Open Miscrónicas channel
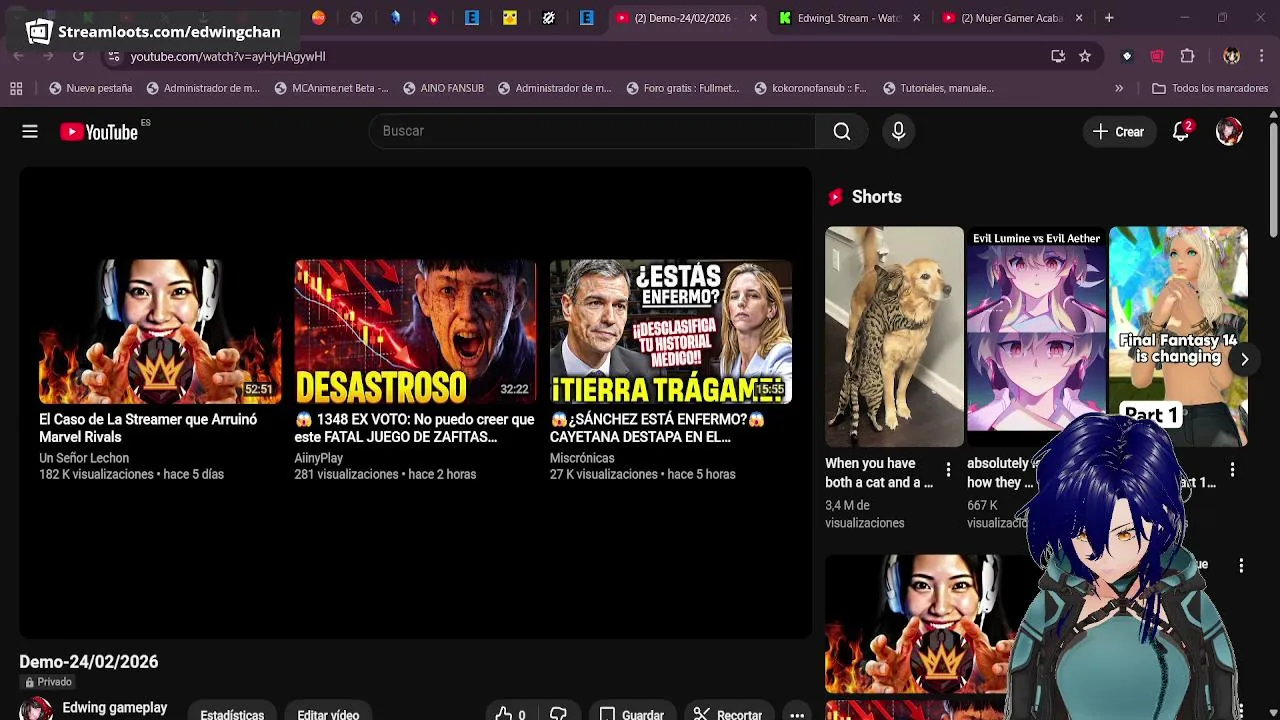The width and height of the screenshot is (1280, 720). tap(582, 458)
